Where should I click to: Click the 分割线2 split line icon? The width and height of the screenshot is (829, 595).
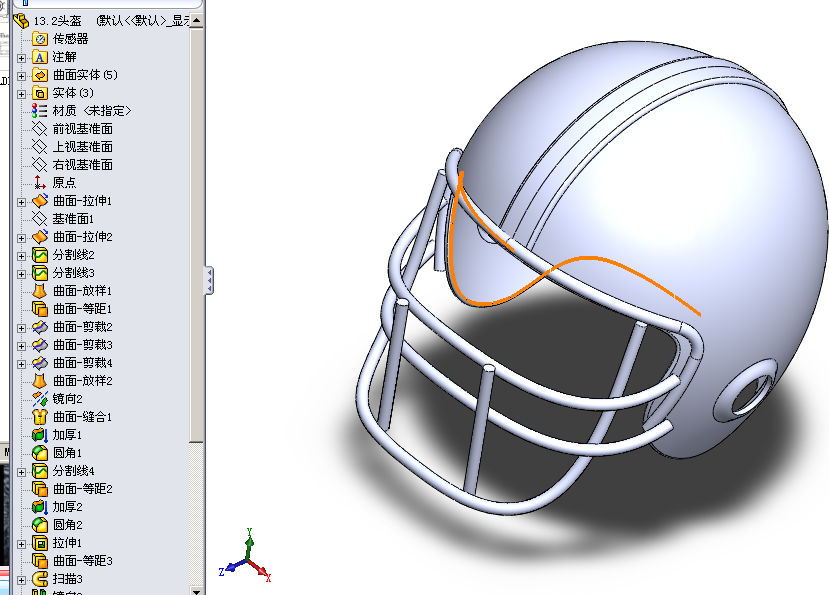40,255
